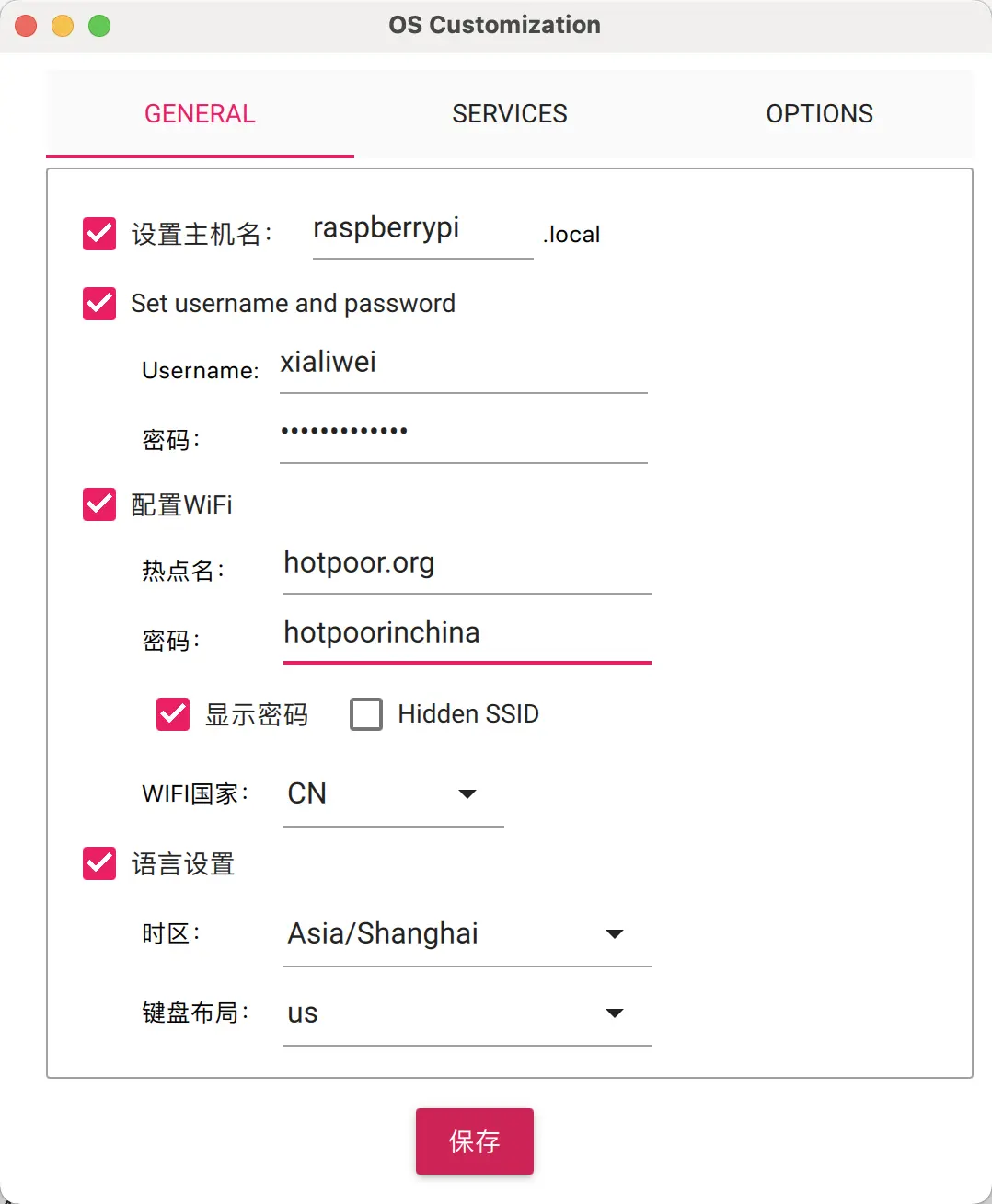Click the hotpoorinchina WiFi password field

pyautogui.click(x=466, y=633)
